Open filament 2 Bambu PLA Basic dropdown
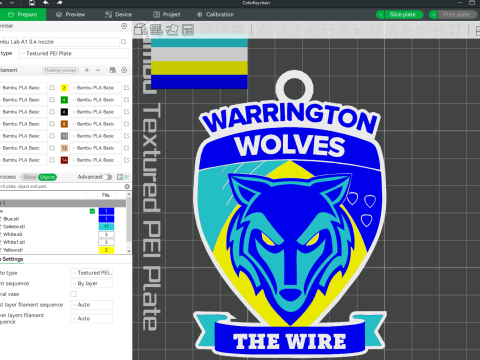This screenshot has height=360, width=480. [x=96, y=88]
